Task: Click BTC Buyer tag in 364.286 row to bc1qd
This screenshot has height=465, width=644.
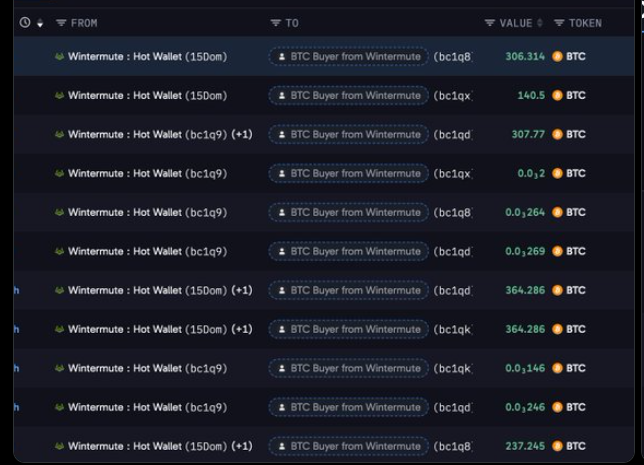Action: point(349,290)
